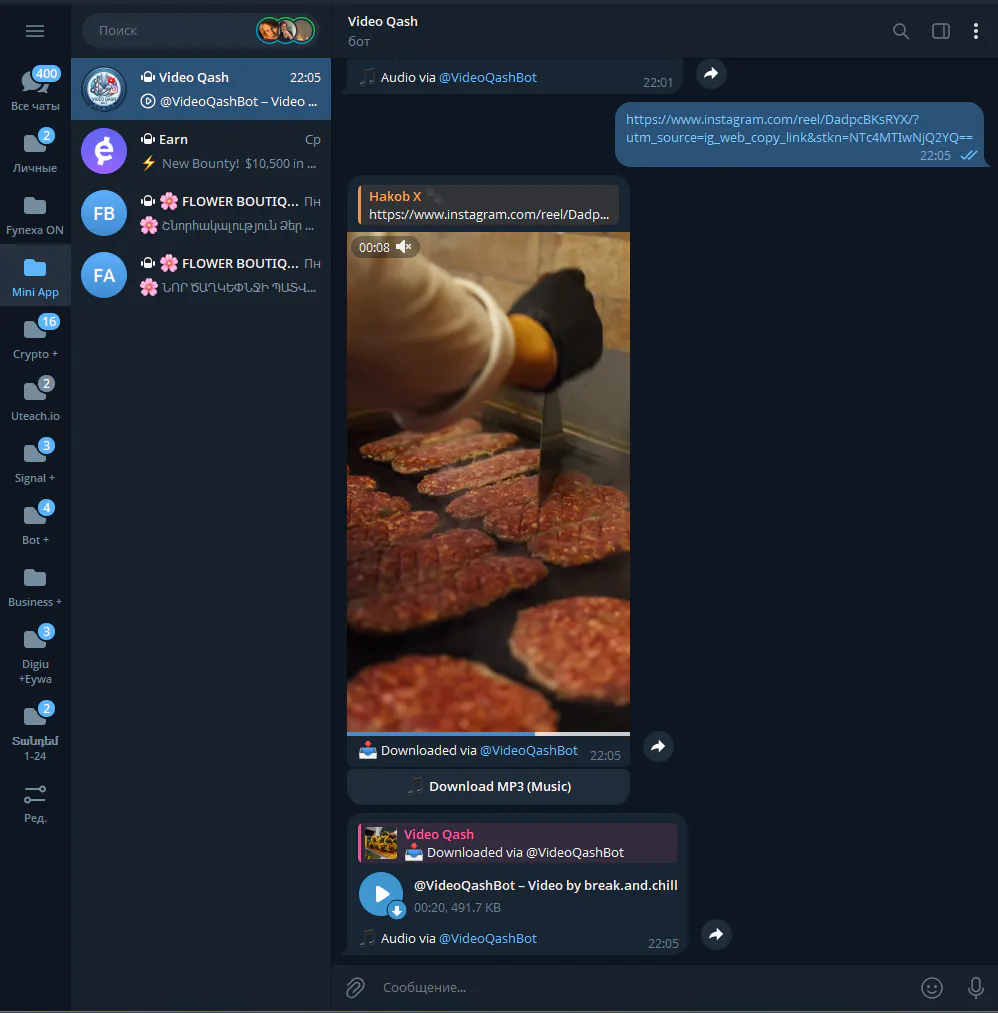This screenshot has width=998, height=1013.
Task: Open @VideoQashBot link in last audio message
Action: [x=488, y=939]
